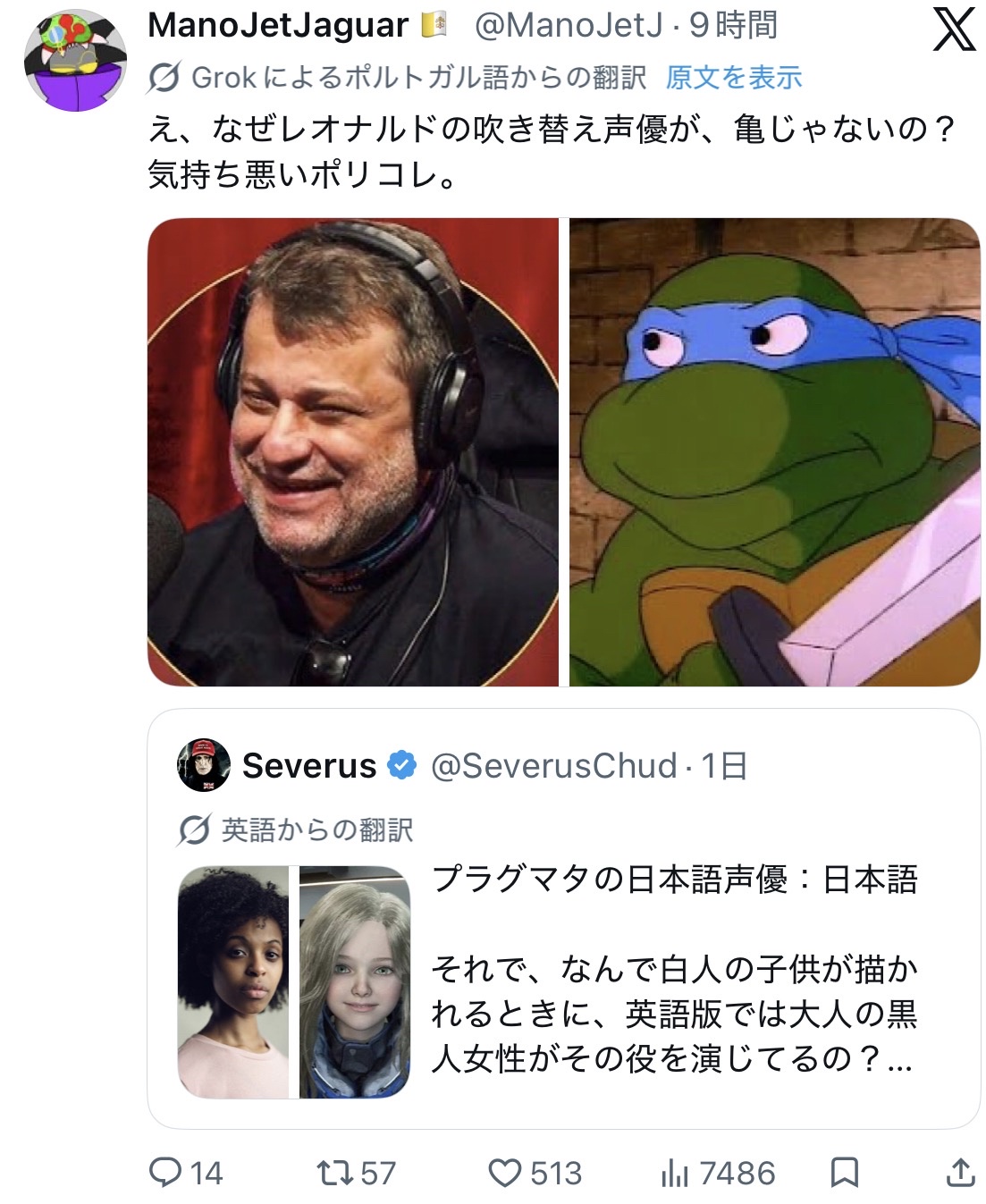This screenshot has height=1204, width=986.
Task: Open the @ManoJetJ handle link
Action: pos(569,25)
